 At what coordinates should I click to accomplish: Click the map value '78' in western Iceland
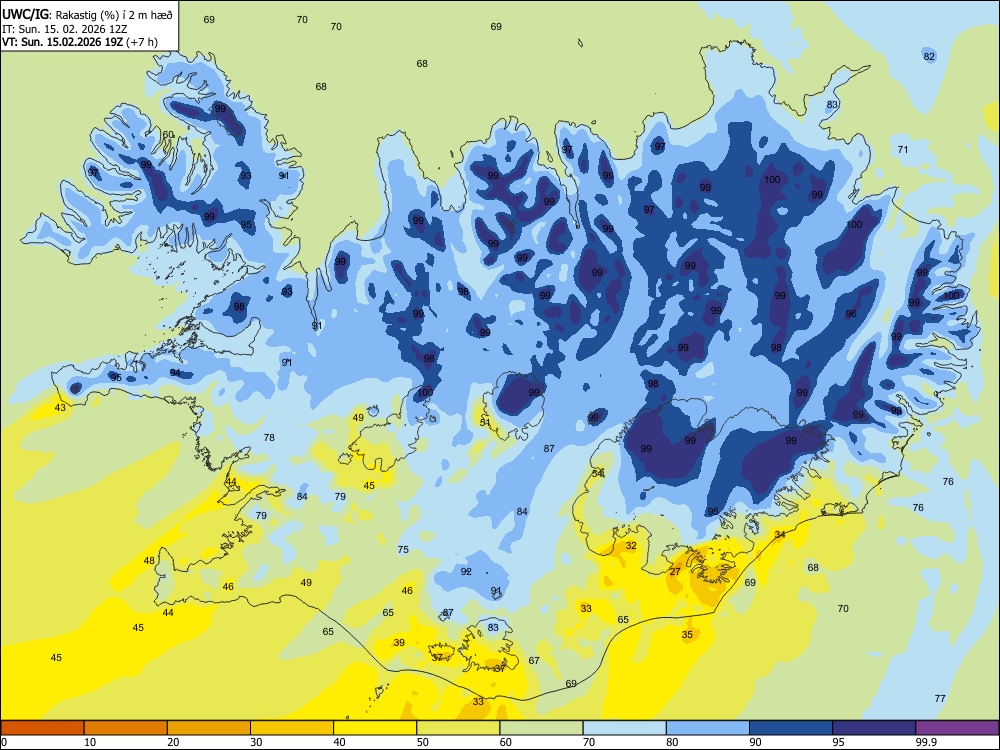269,438
